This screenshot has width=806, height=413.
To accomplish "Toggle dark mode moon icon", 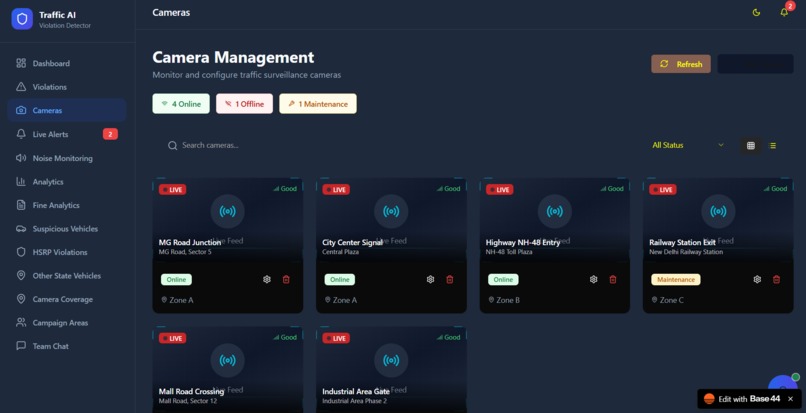I will (756, 12).
